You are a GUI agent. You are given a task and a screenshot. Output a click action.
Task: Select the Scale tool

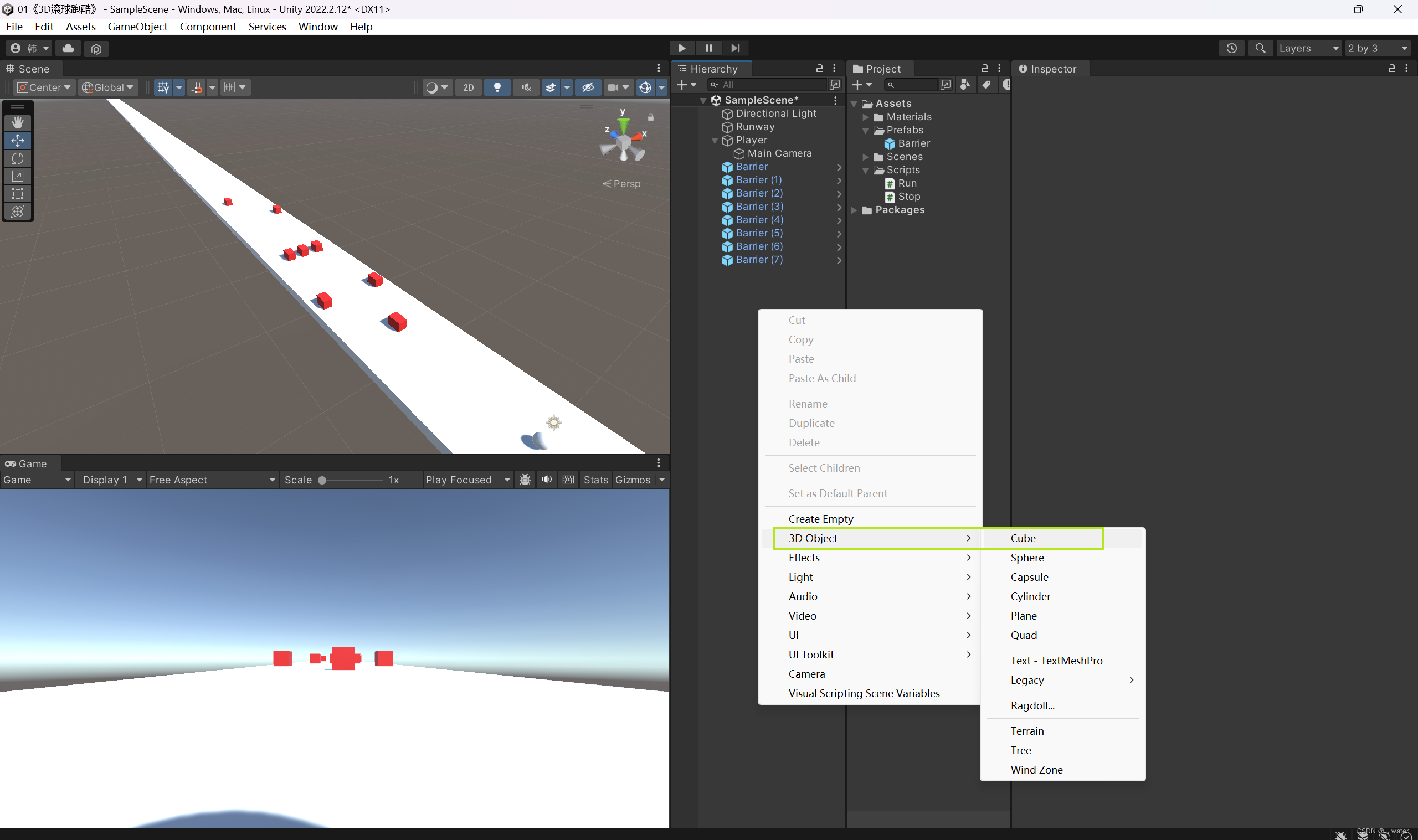tap(18, 176)
